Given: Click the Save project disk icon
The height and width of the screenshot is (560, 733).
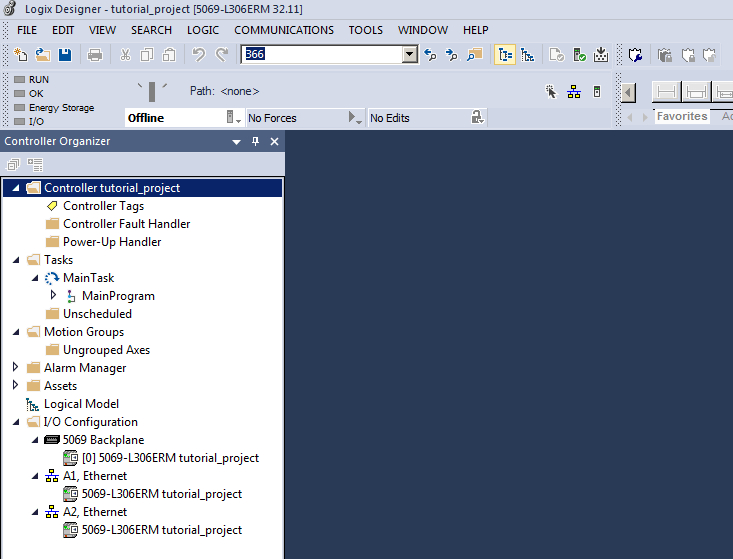Looking at the screenshot, I should tap(63, 54).
